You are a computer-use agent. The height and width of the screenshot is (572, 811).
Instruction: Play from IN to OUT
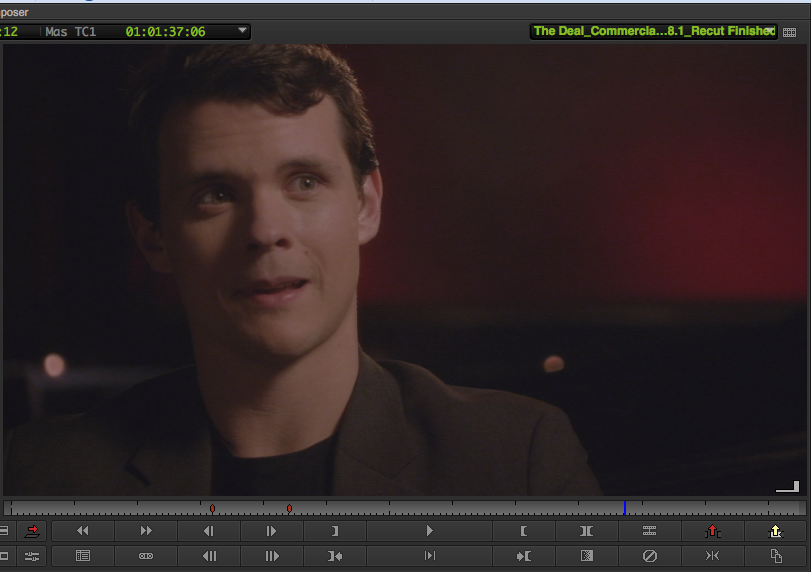pyautogui.click(x=429, y=556)
